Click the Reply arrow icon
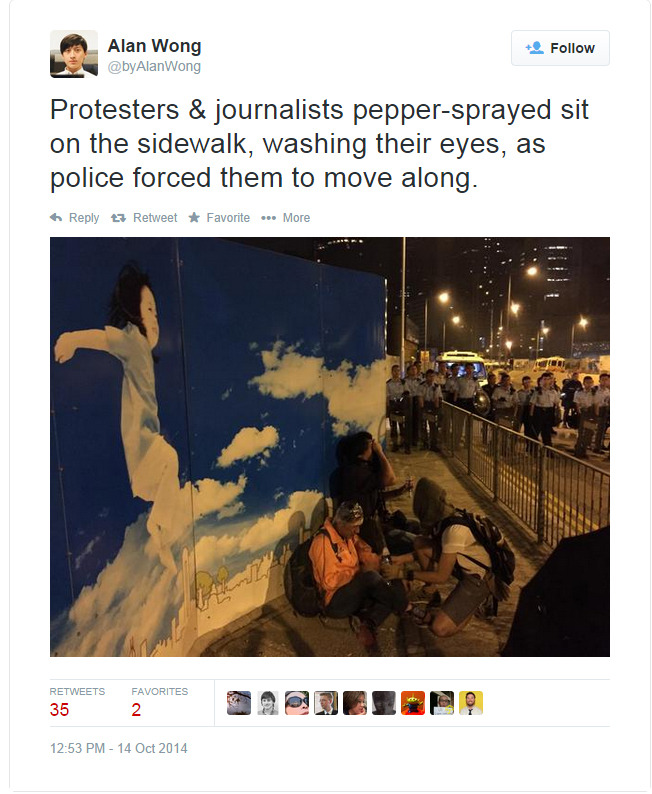The width and height of the screenshot is (652, 794). coord(56,218)
